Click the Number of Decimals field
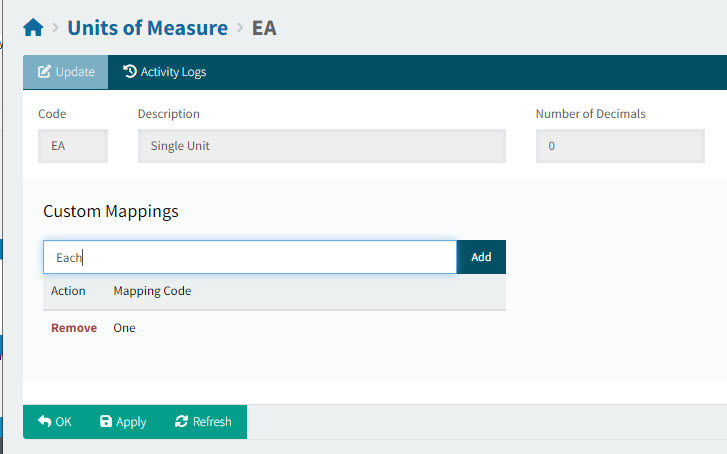 620,146
